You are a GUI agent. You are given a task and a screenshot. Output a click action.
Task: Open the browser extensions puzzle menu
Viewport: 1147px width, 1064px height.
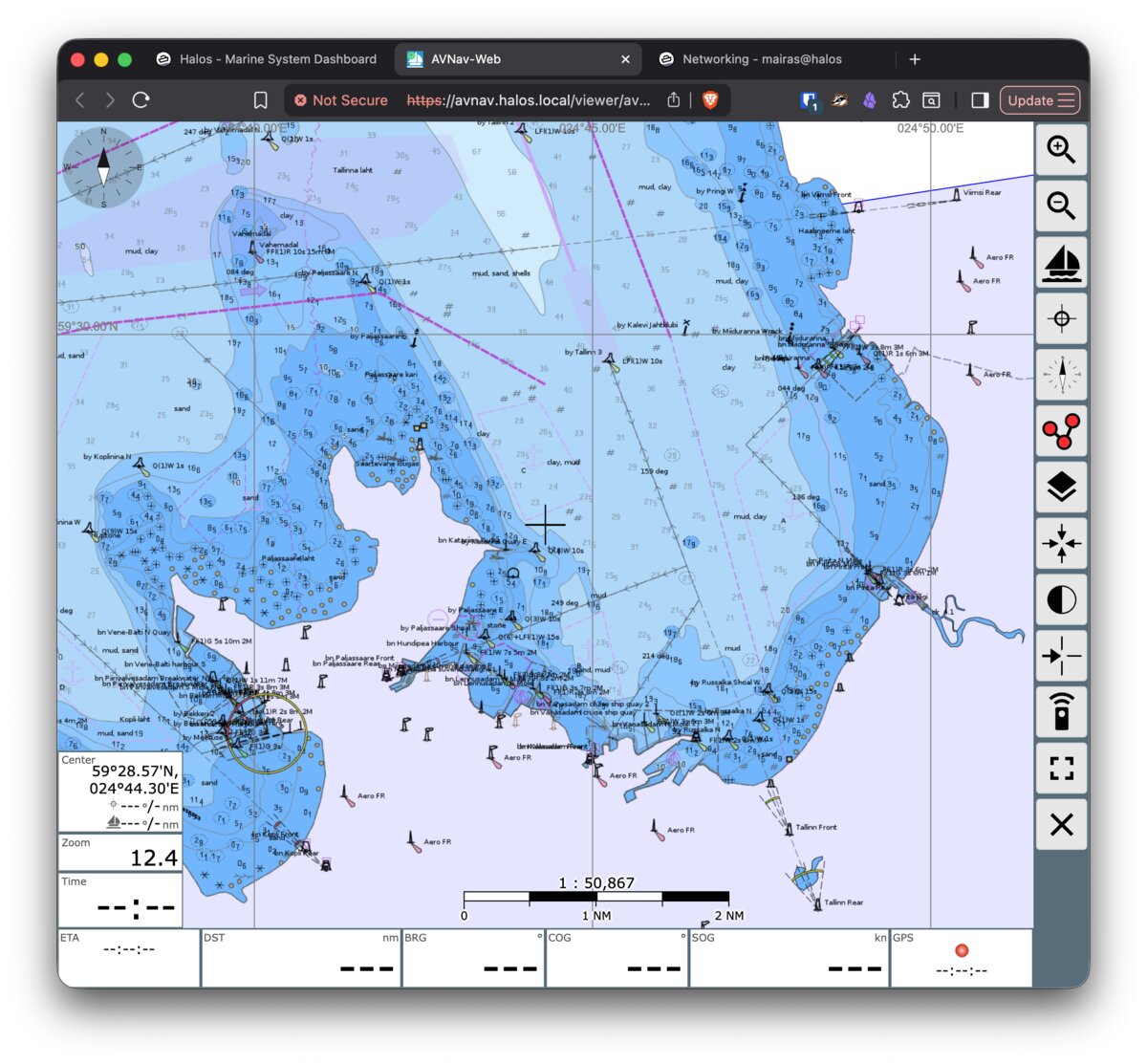[899, 100]
